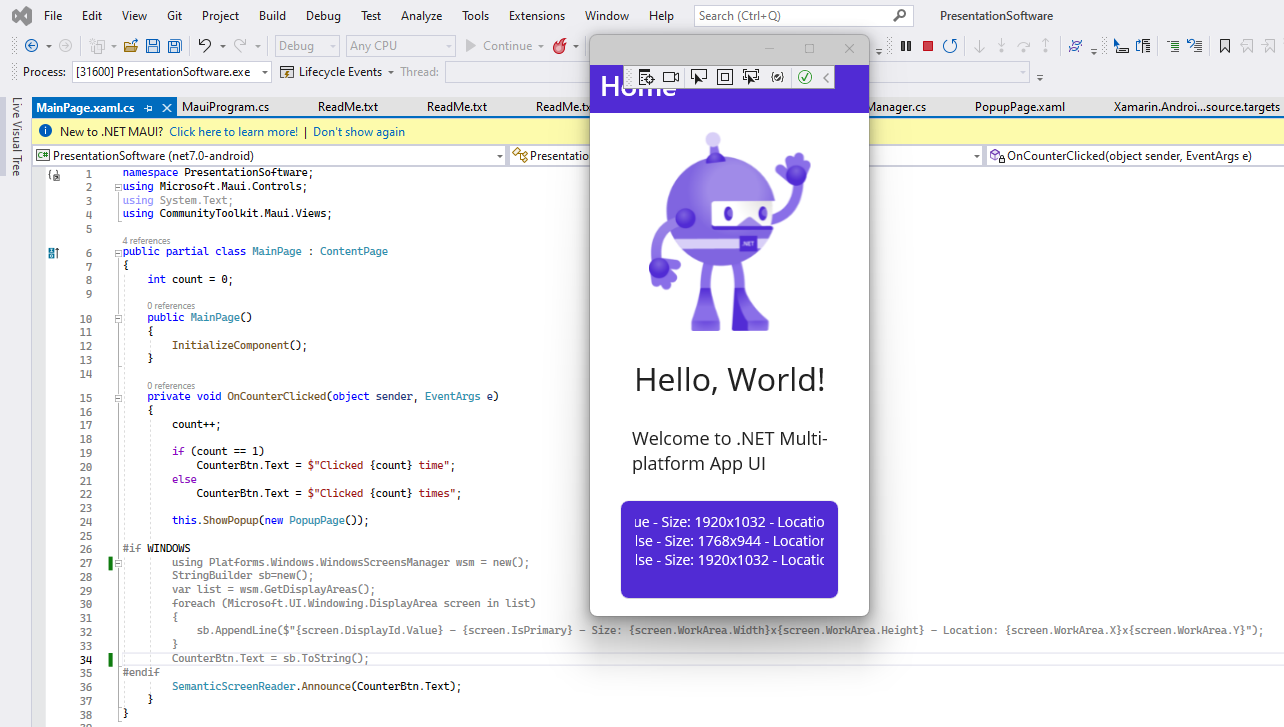Expand the Lifecycle Events dropdown
Viewport: 1284px width, 727px height.
tap(390, 72)
